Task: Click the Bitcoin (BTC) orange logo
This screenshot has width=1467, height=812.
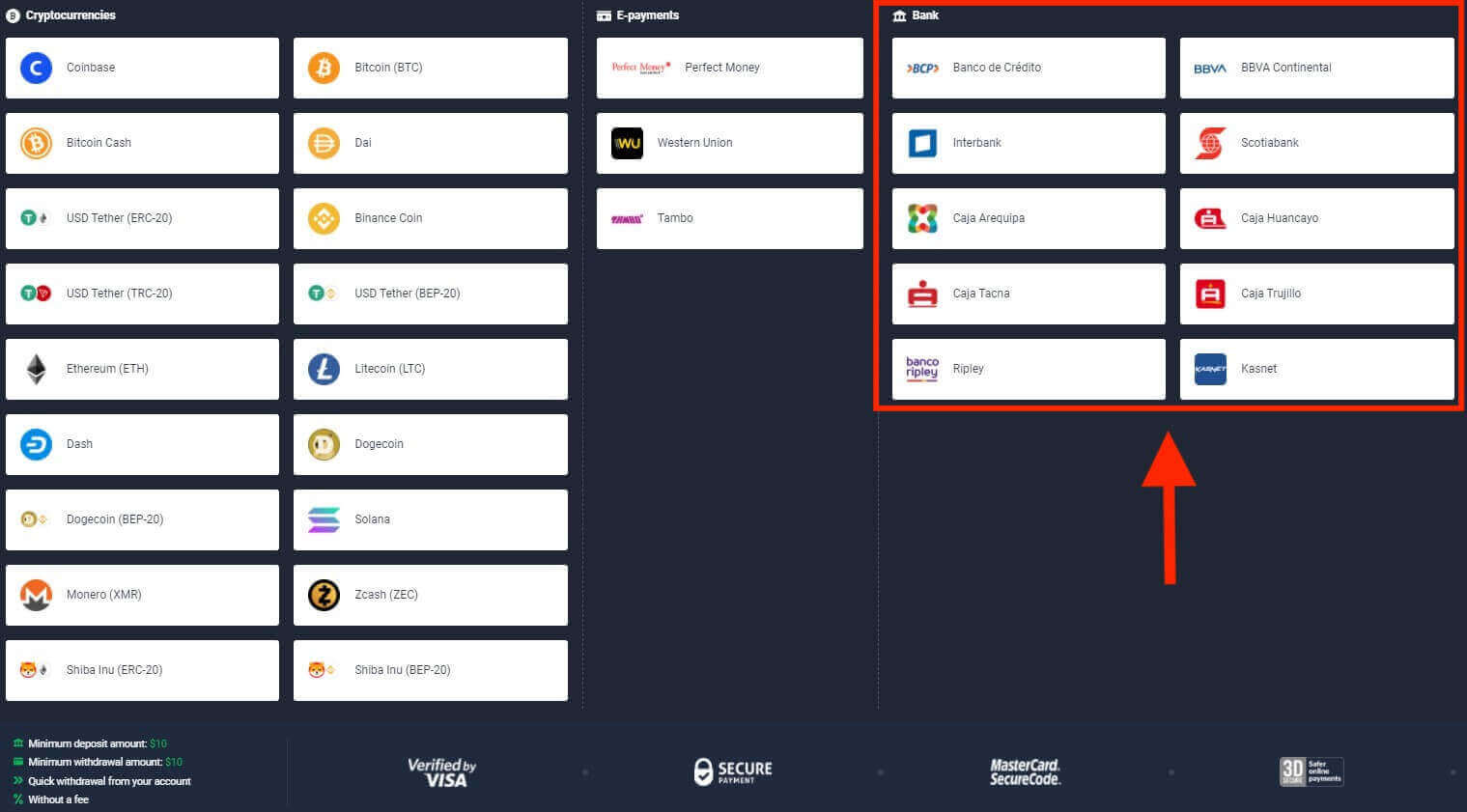Action: (324, 68)
